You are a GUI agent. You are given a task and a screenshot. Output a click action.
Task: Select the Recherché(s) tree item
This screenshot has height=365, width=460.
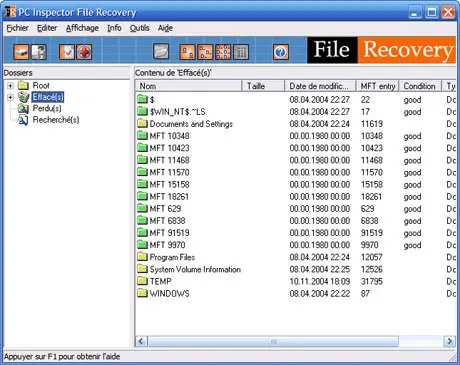click(56, 120)
